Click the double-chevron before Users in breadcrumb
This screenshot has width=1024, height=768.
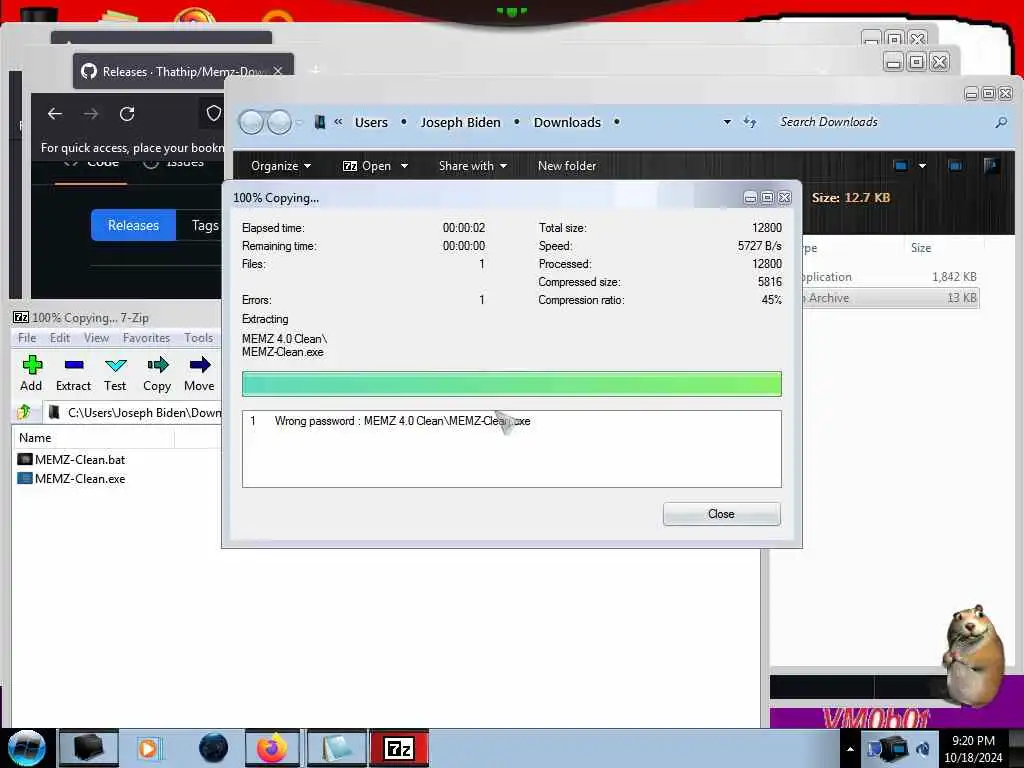pyautogui.click(x=338, y=121)
